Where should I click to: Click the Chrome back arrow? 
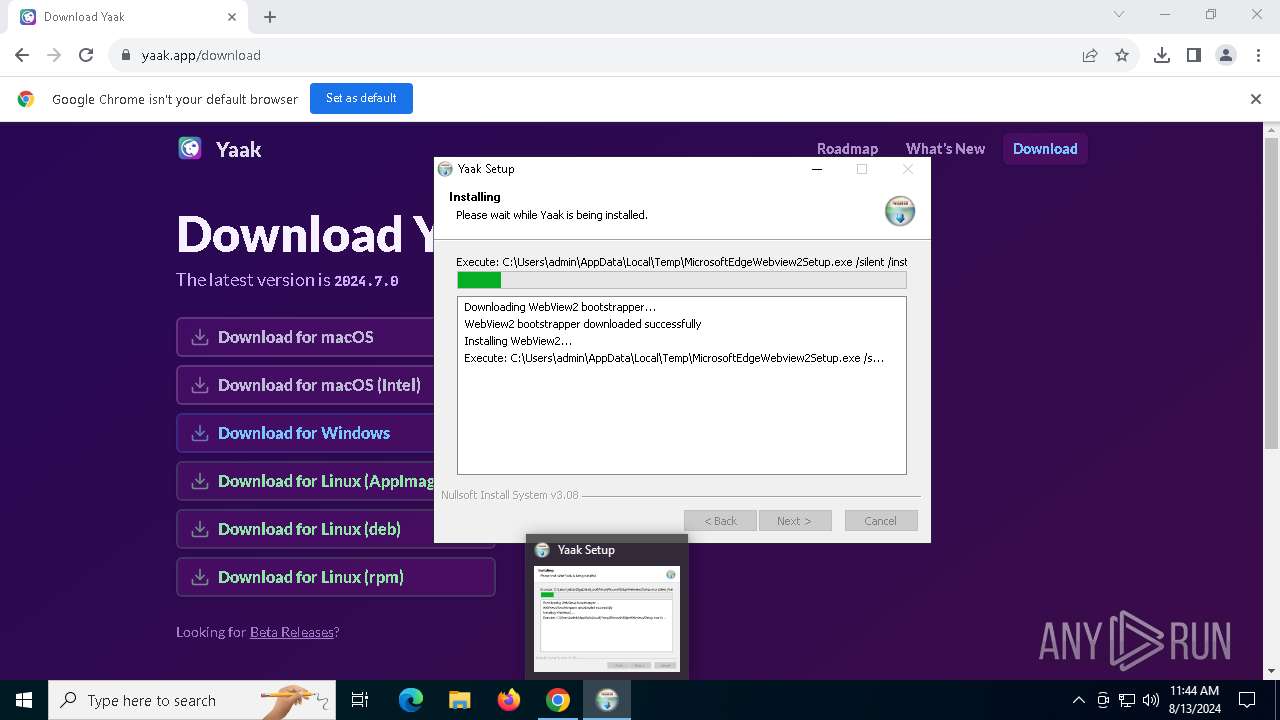coord(22,55)
